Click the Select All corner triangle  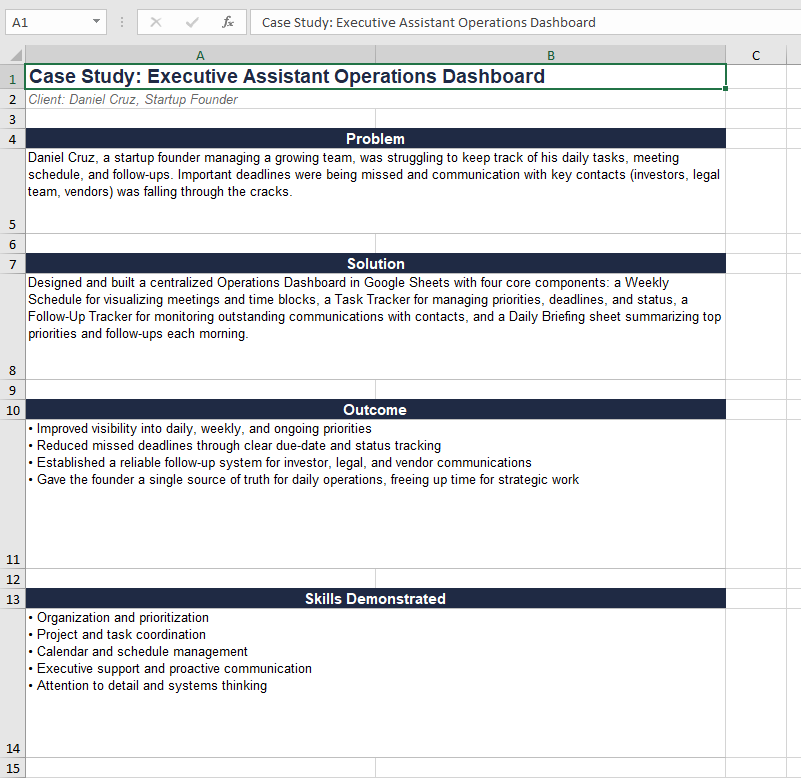tap(16, 55)
